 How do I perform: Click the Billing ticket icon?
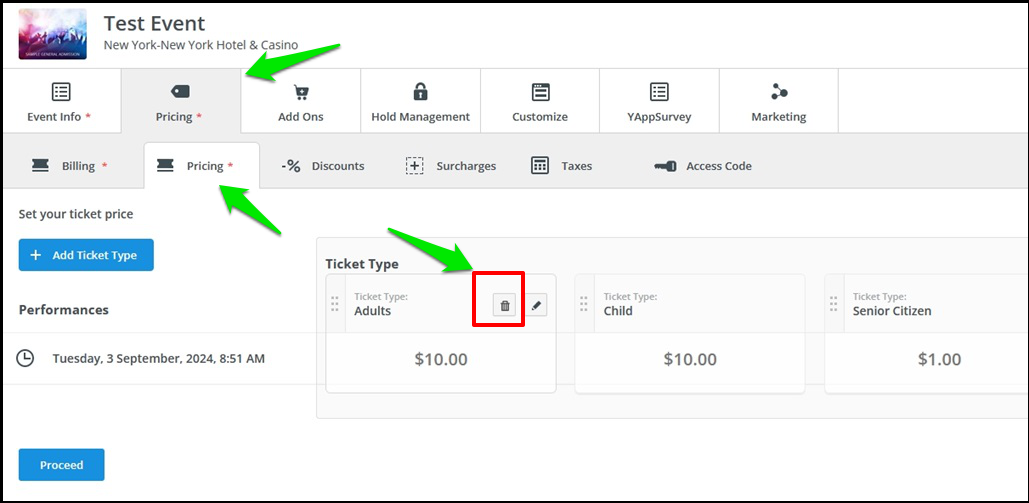point(40,166)
